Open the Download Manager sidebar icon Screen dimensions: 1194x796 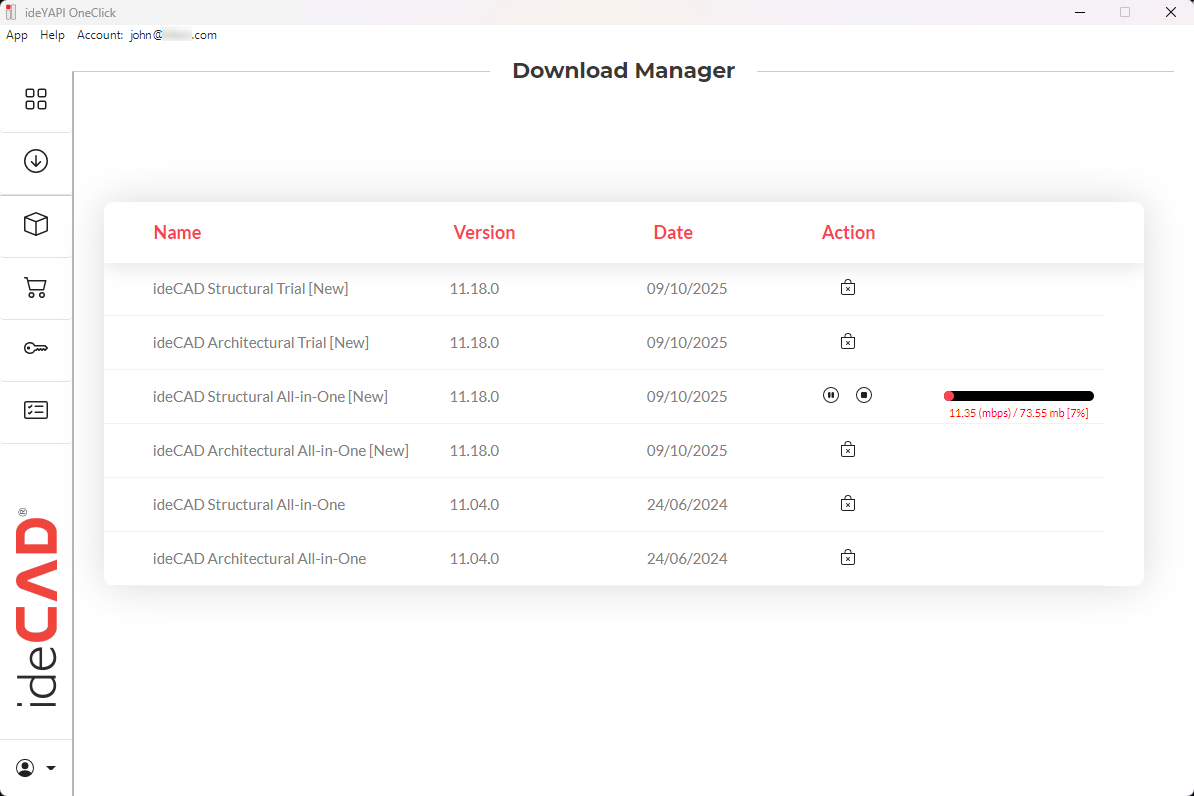[36, 161]
